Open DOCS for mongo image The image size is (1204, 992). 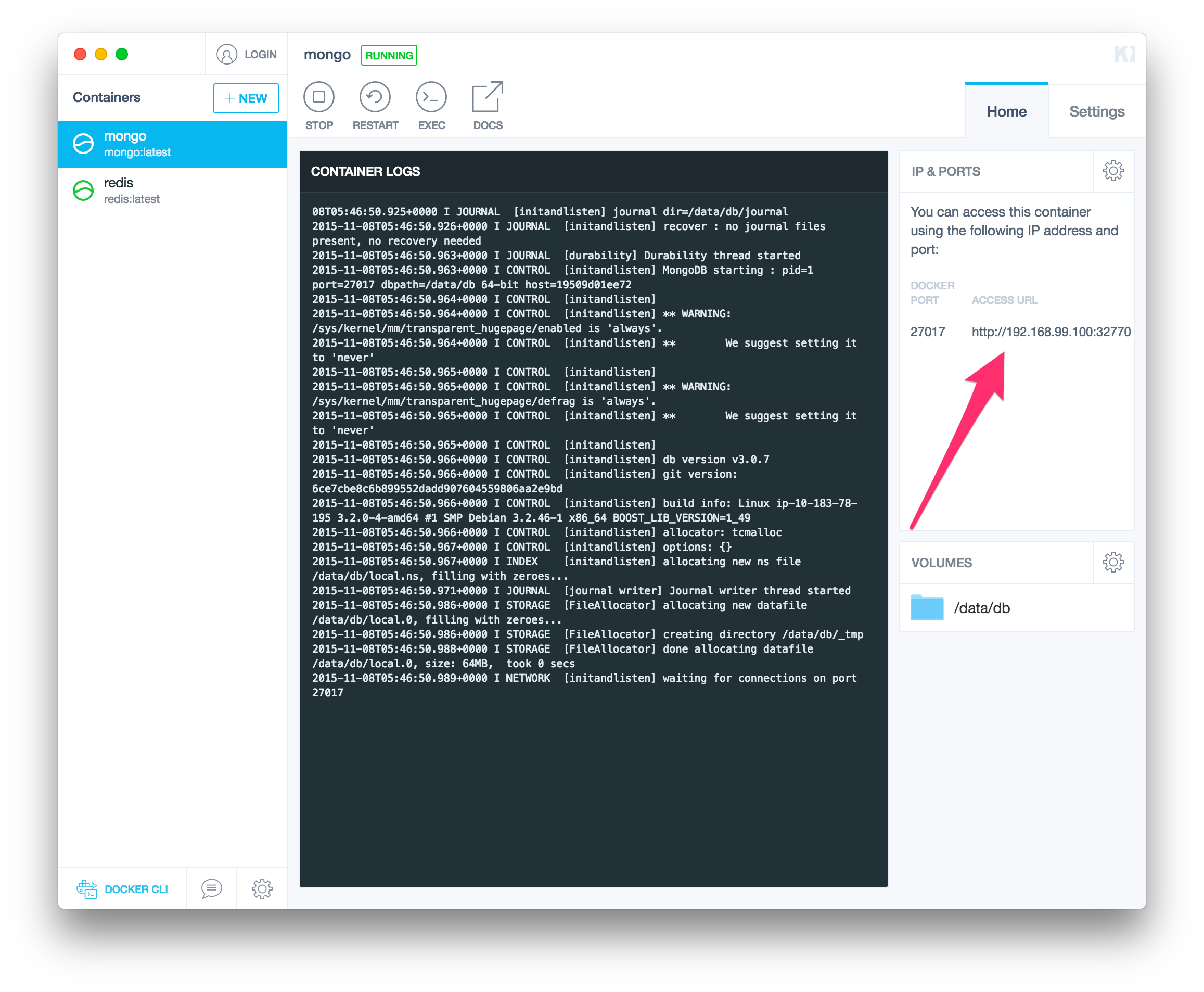click(488, 106)
